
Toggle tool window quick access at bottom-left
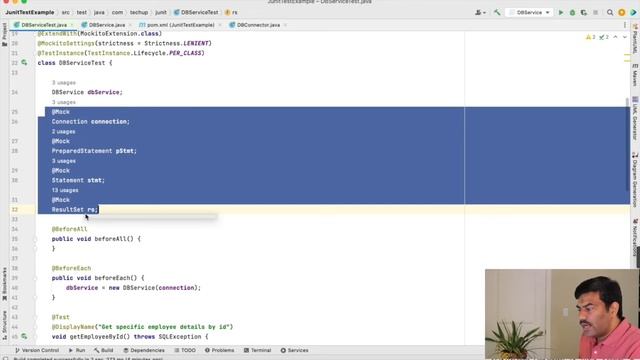coord(5,358)
